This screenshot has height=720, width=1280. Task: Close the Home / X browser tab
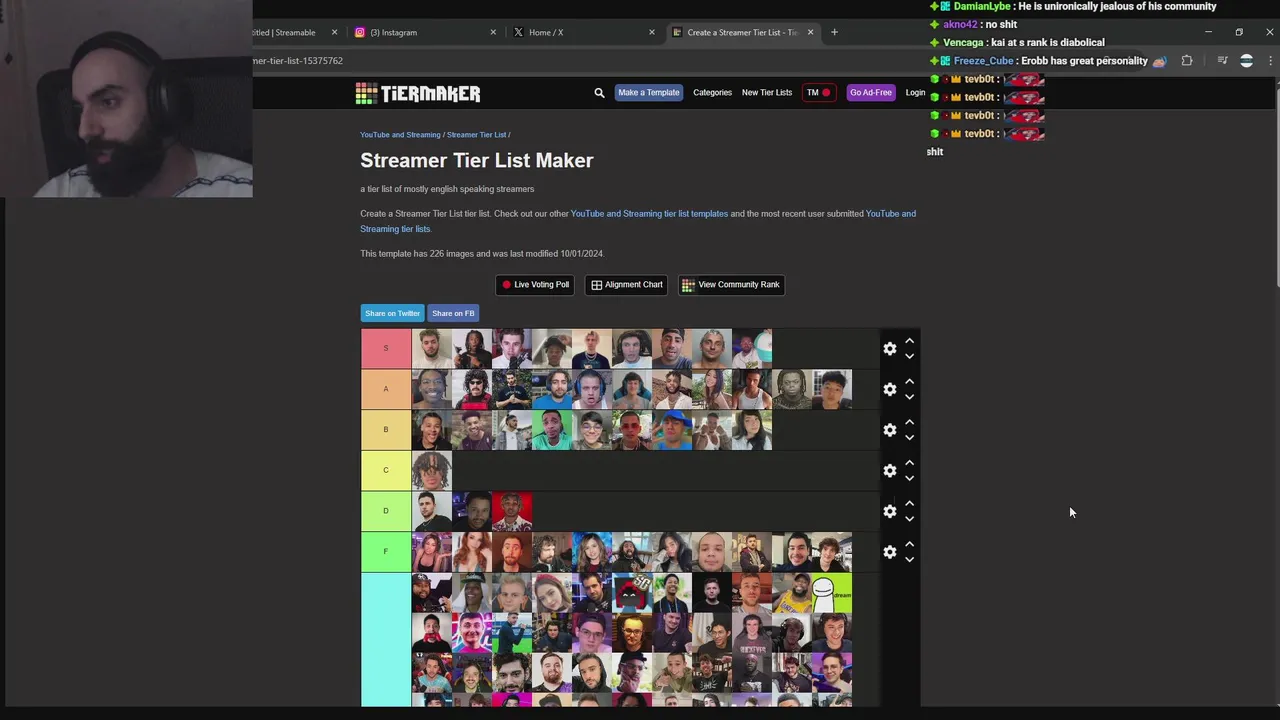click(x=651, y=32)
